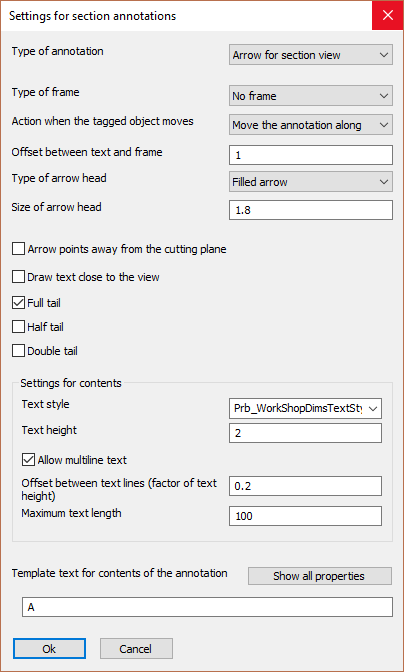Viewport: 404px width, 672px height.
Task: Click the Show all properties button
Action: click(320, 576)
